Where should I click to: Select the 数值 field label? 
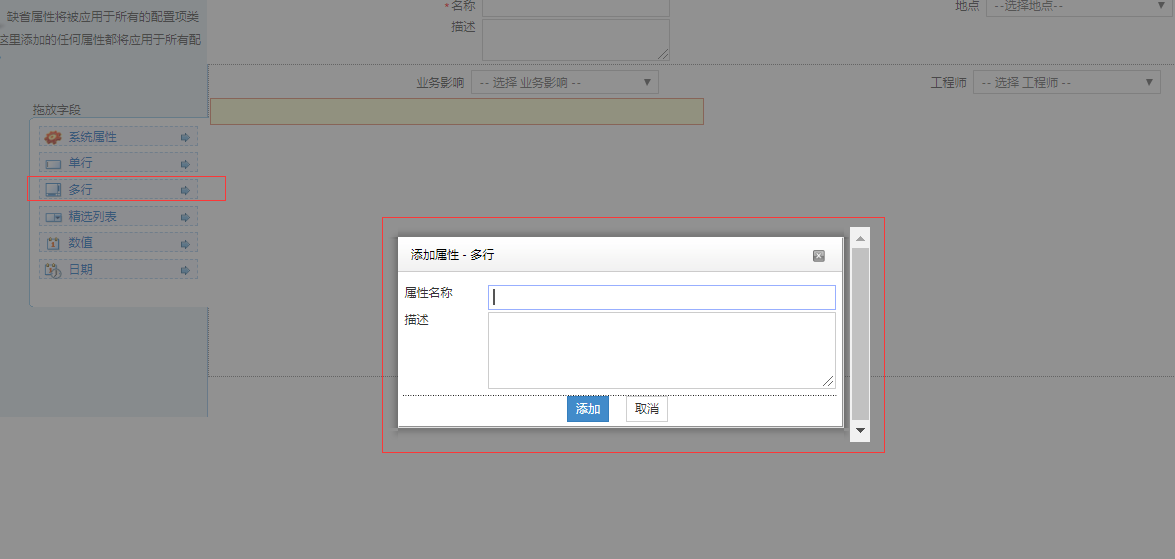tap(81, 244)
